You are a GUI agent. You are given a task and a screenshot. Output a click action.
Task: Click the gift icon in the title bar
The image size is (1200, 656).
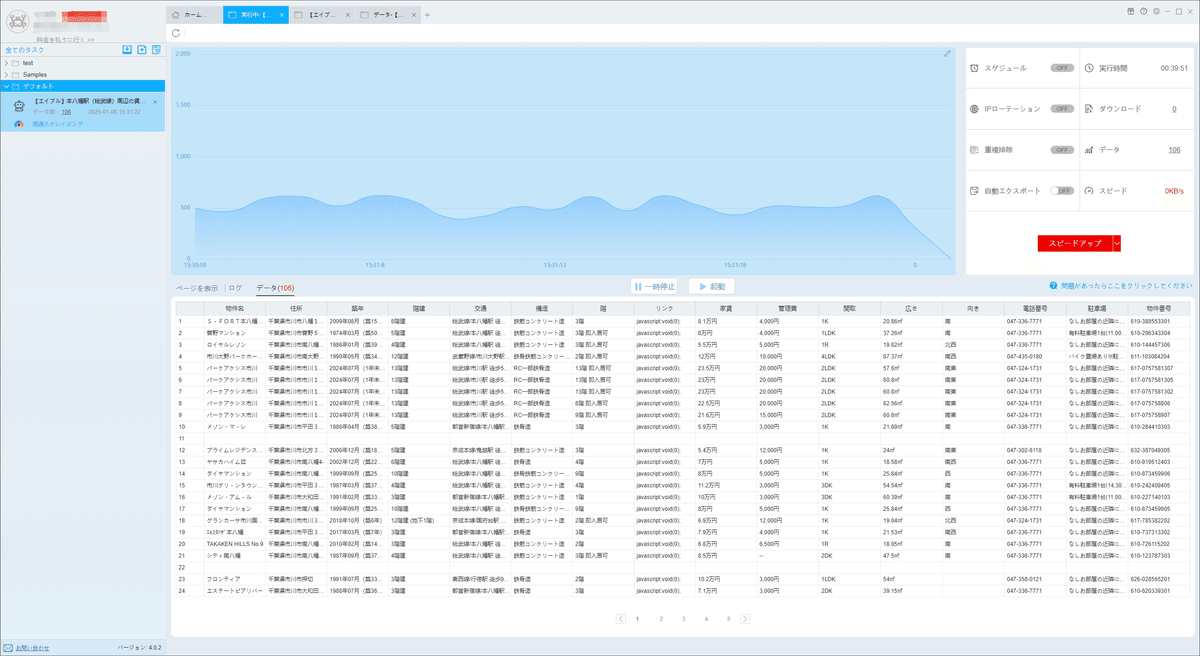click(x=1131, y=11)
